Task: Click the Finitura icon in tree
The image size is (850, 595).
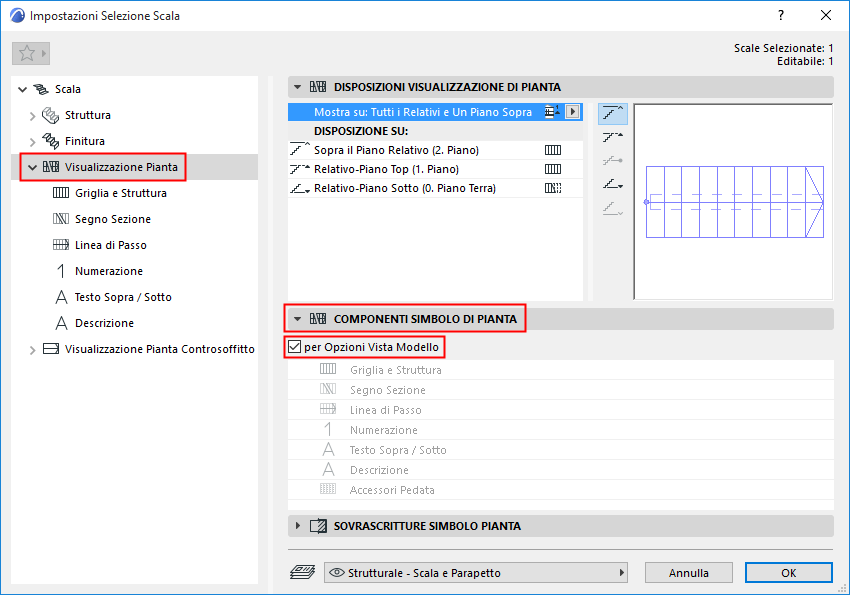Action: pos(50,141)
